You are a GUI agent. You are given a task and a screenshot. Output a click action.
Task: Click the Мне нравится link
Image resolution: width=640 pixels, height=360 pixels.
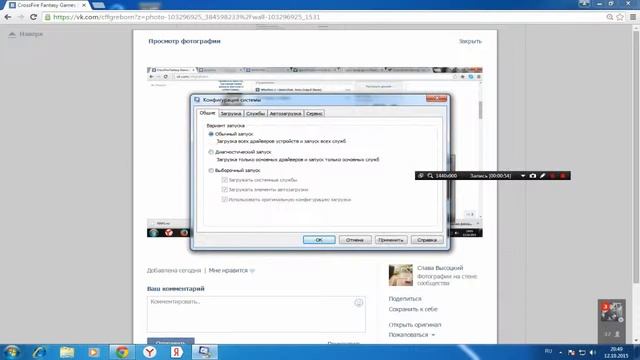[x=228, y=271]
